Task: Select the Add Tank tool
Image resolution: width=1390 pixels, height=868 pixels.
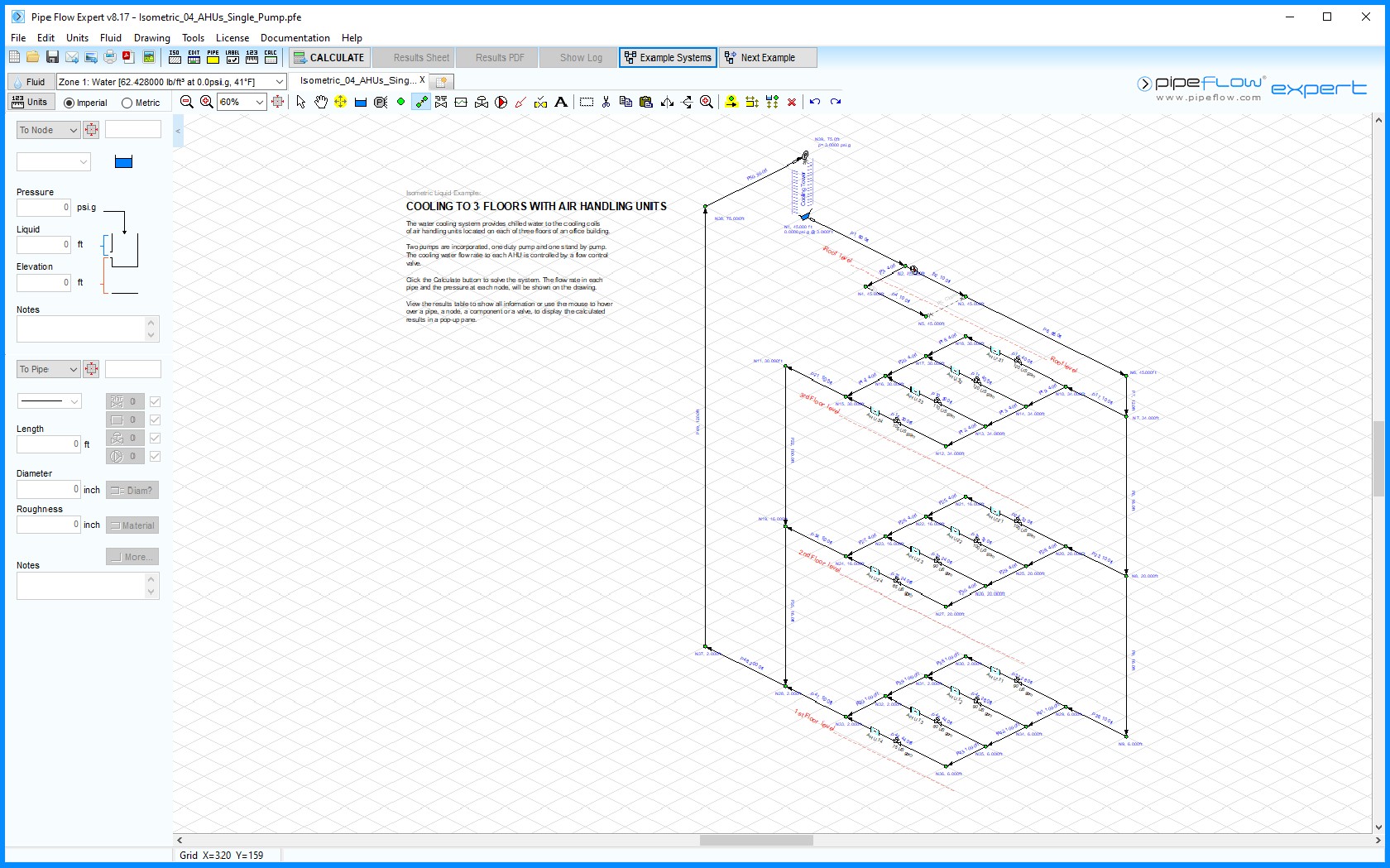Action: click(361, 102)
